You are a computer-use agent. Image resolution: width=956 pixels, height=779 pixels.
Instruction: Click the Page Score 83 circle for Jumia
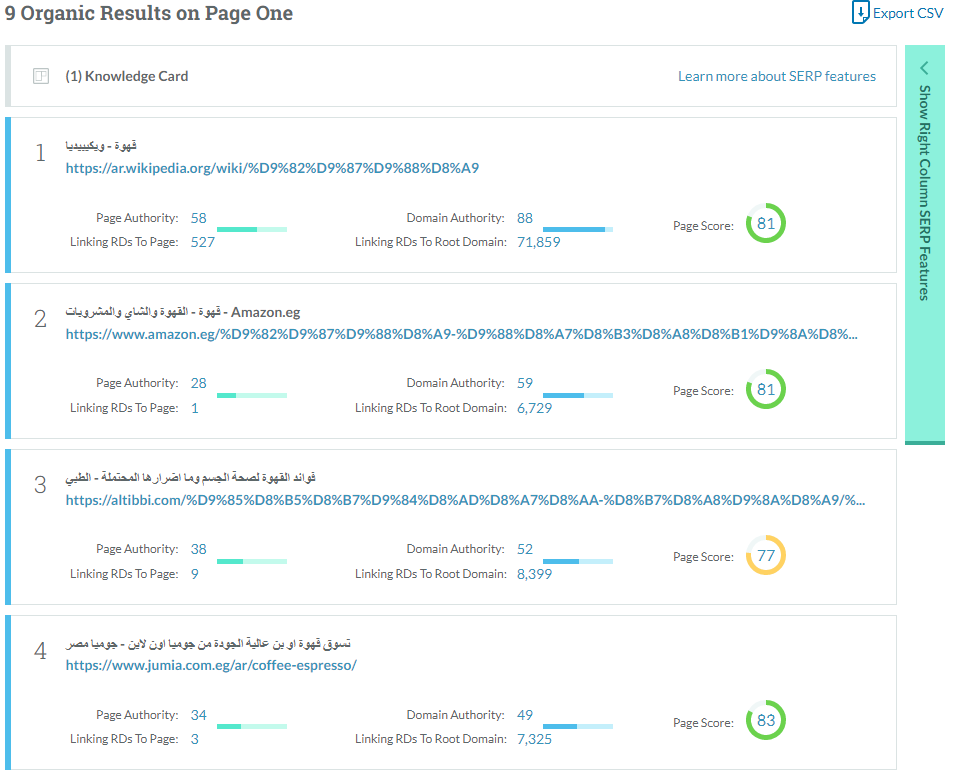(766, 721)
